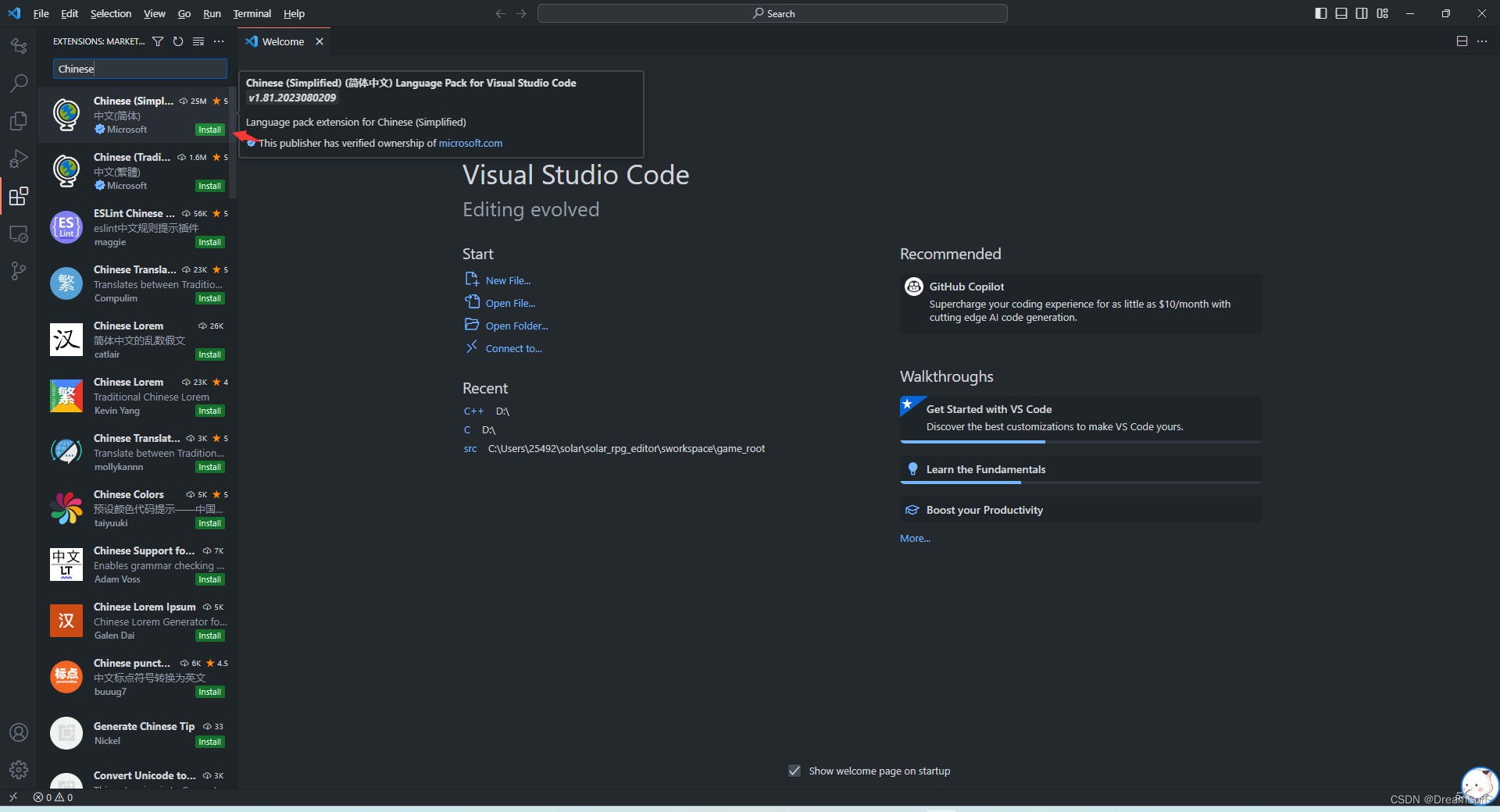Close the Welcome tab
1500x812 pixels.
click(320, 41)
